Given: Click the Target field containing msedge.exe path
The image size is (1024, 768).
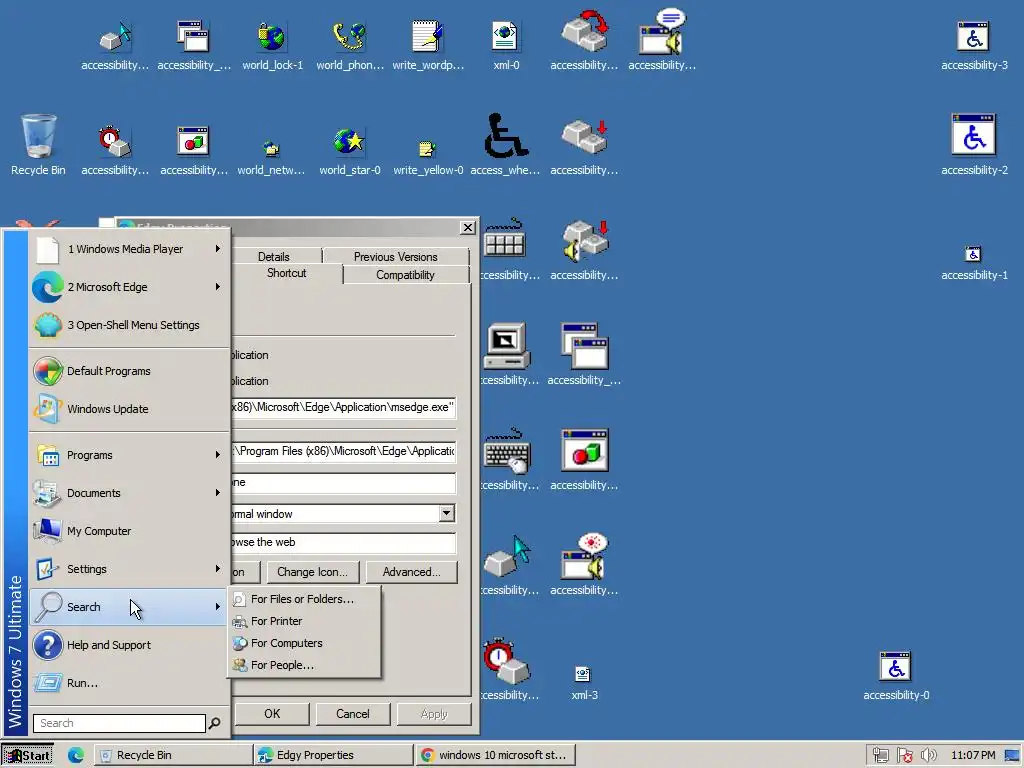Looking at the screenshot, I should coord(344,408).
